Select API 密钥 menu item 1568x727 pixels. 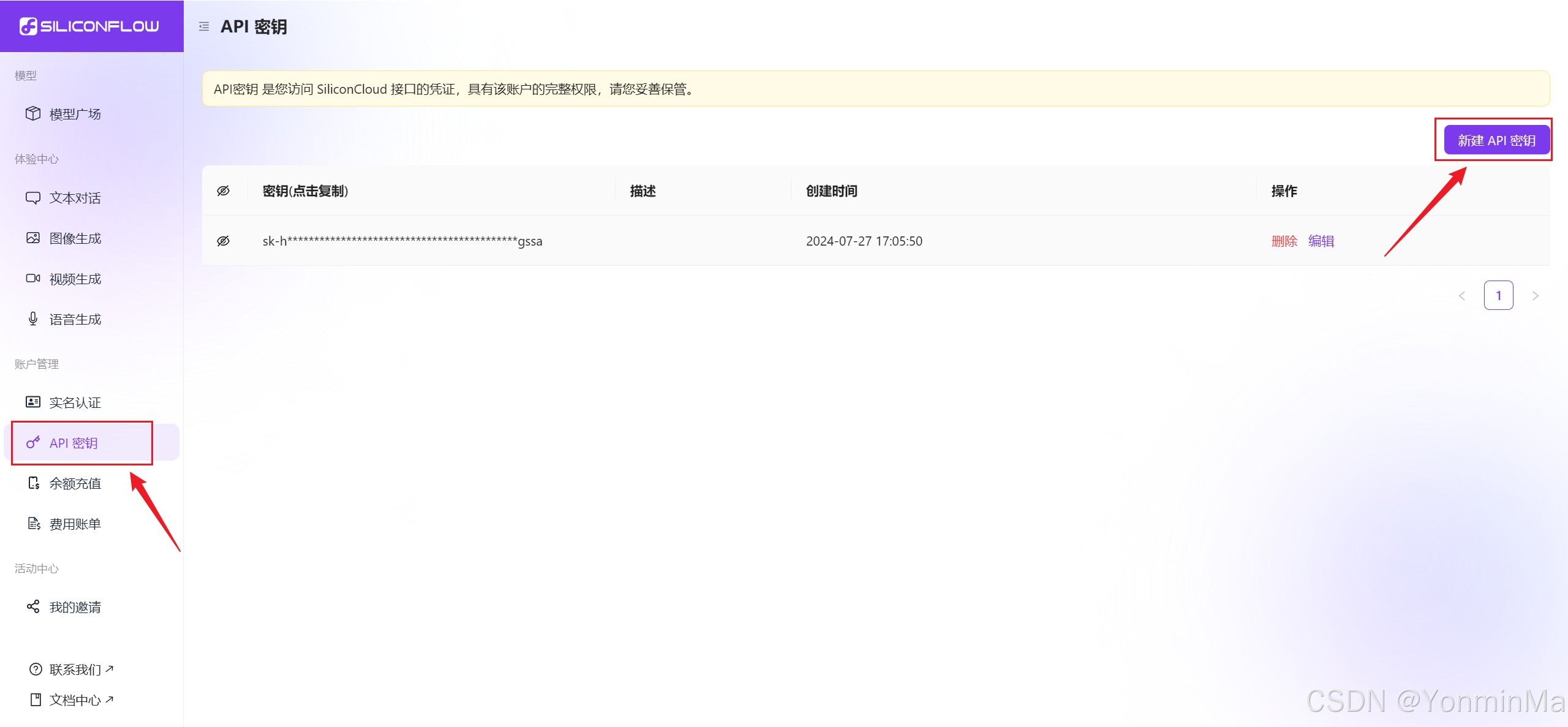click(x=73, y=443)
